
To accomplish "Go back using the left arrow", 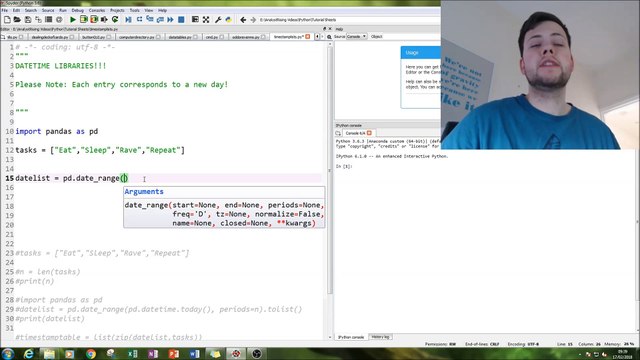I will 243,20.
